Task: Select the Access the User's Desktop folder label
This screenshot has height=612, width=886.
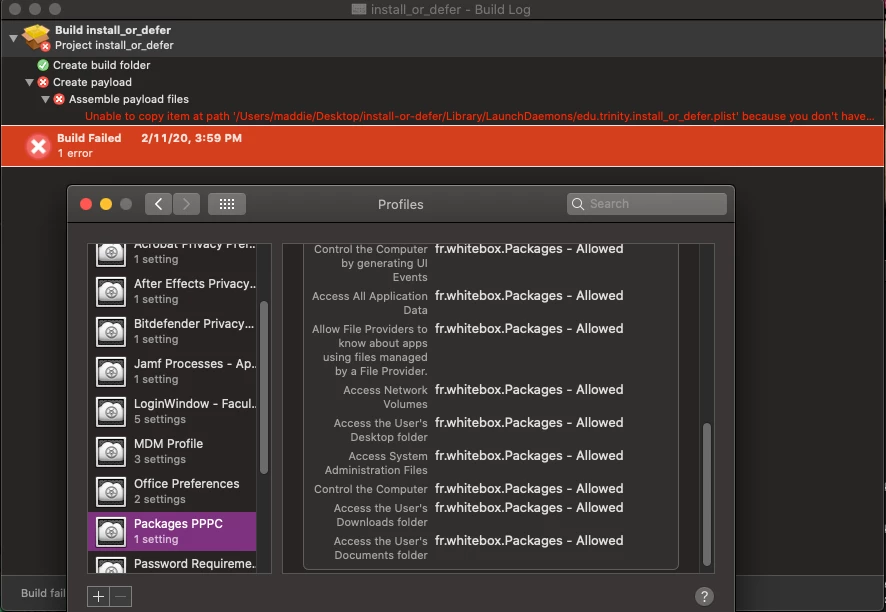Action: click(380, 430)
